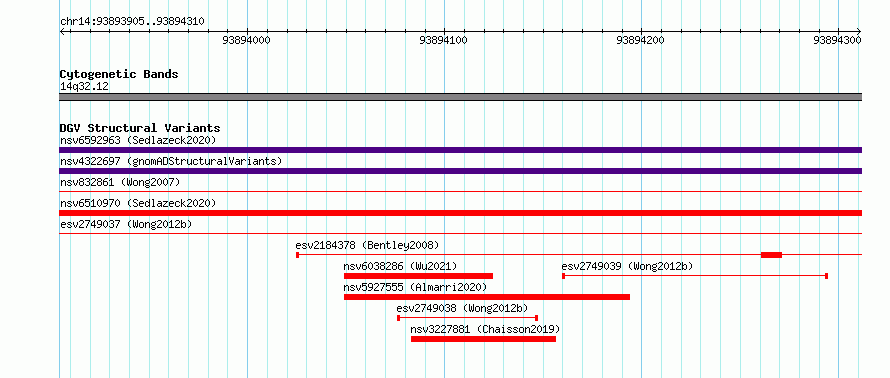Open esv2749037 (Wong2012b) label
The width and height of the screenshot is (890, 378).
[x=126, y=224]
